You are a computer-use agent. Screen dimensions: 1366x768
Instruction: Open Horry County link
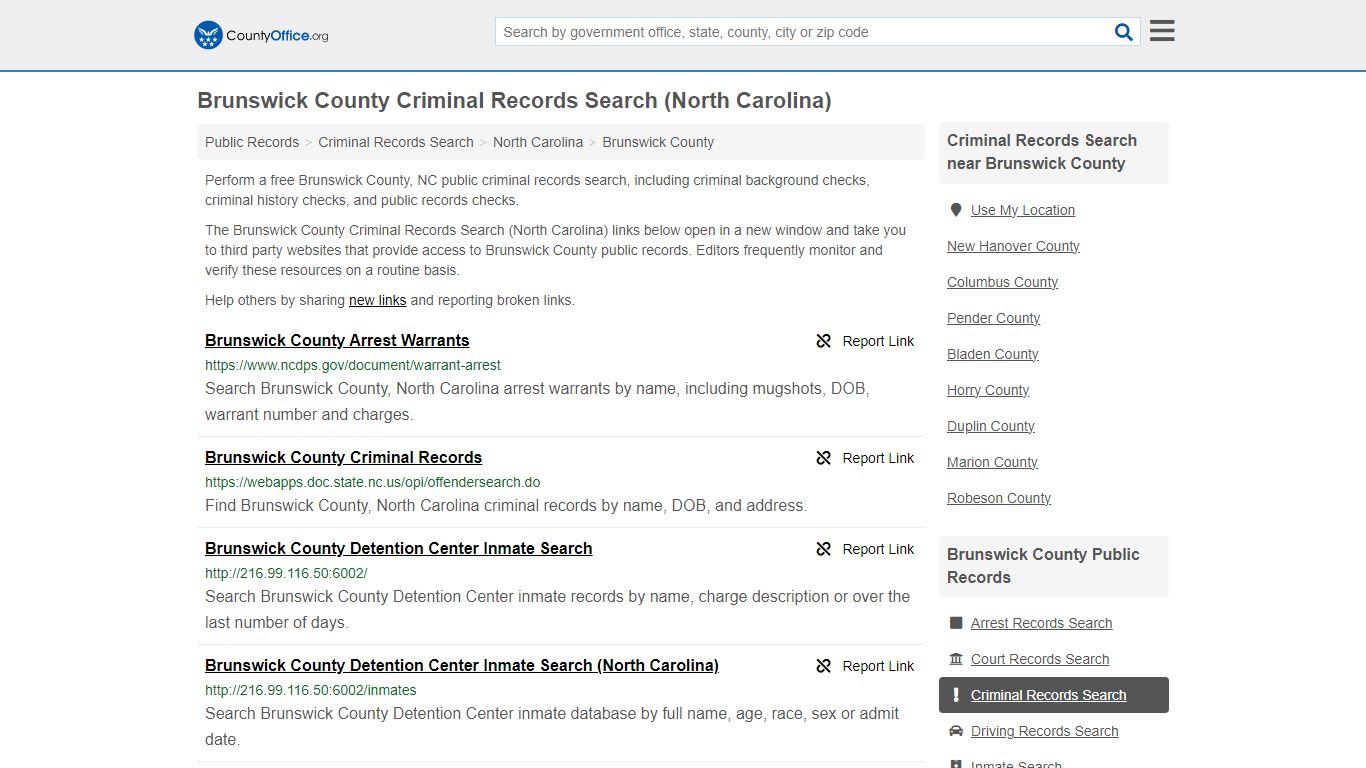(x=988, y=390)
